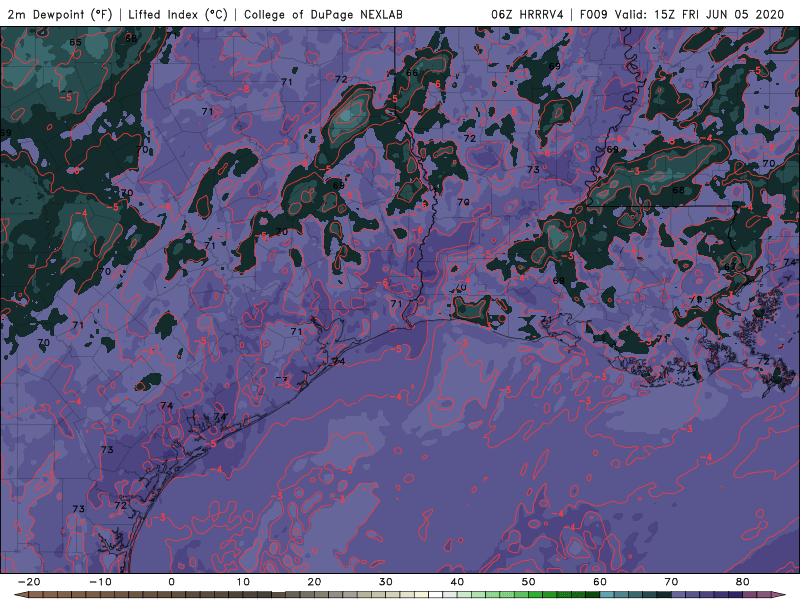
Task: Click the rightmost magenta arrow of the color scale
Action: tap(778, 595)
